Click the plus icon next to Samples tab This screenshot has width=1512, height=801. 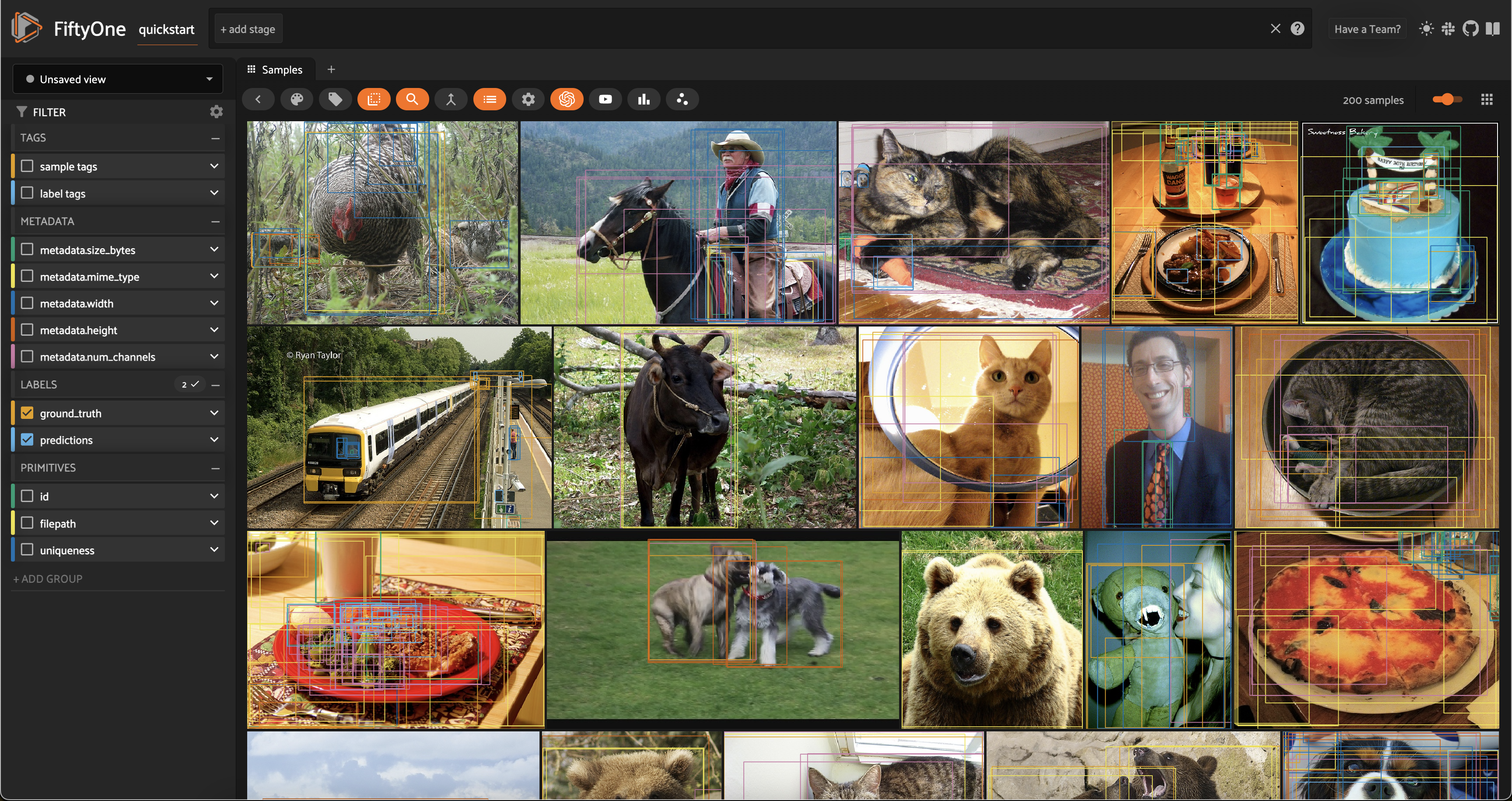331,69
